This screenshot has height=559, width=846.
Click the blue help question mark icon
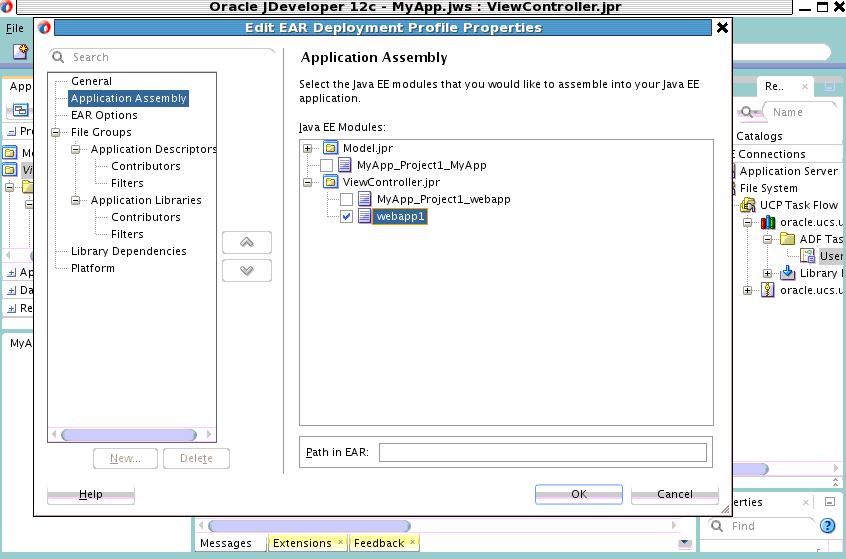(x=828, y=526)
